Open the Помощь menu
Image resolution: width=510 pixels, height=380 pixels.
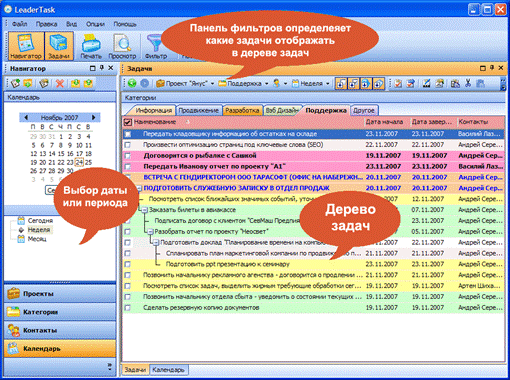pos(125,24)
